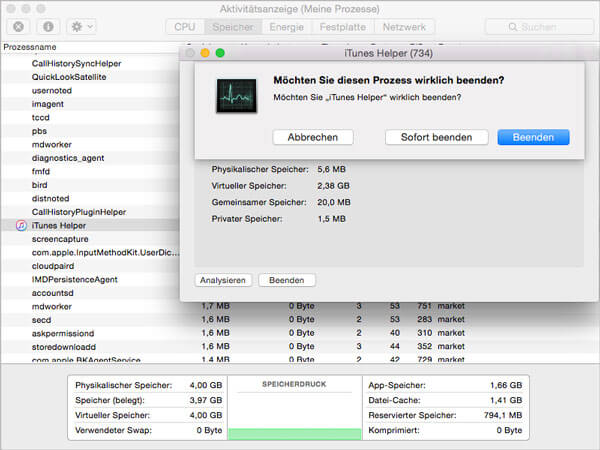The image size is (600, 450).
Task: Click the Datei-Cache 1,41 GB value
Action: (506, 400)
